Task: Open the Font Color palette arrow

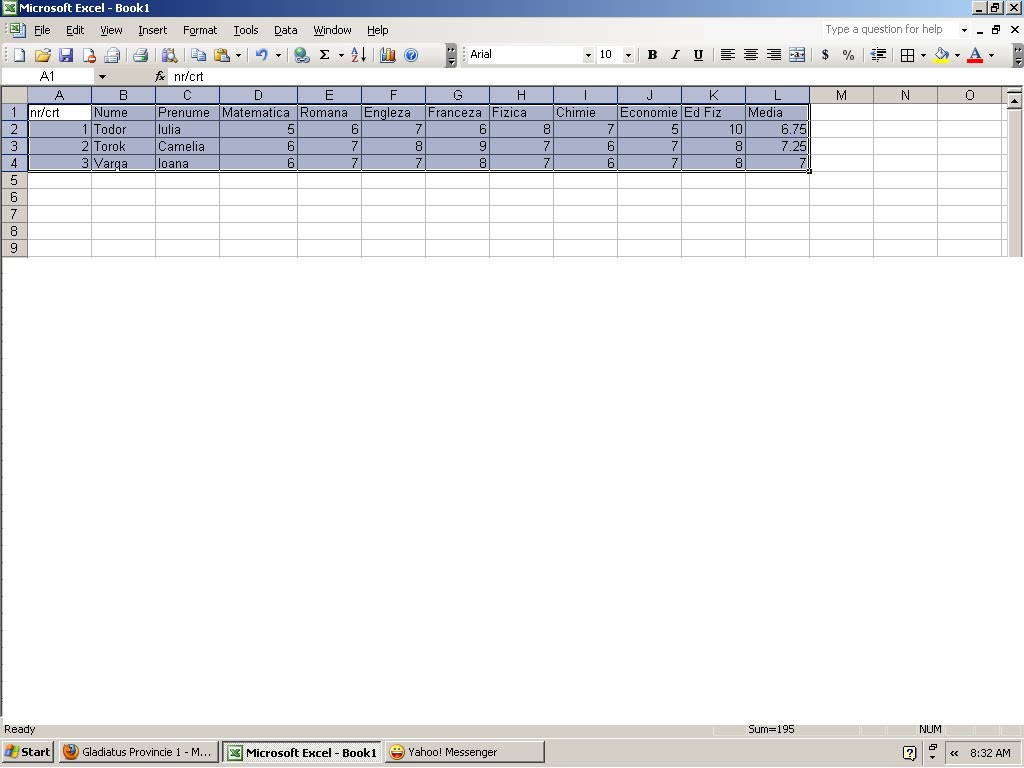Action: click(x=991, y=55)
